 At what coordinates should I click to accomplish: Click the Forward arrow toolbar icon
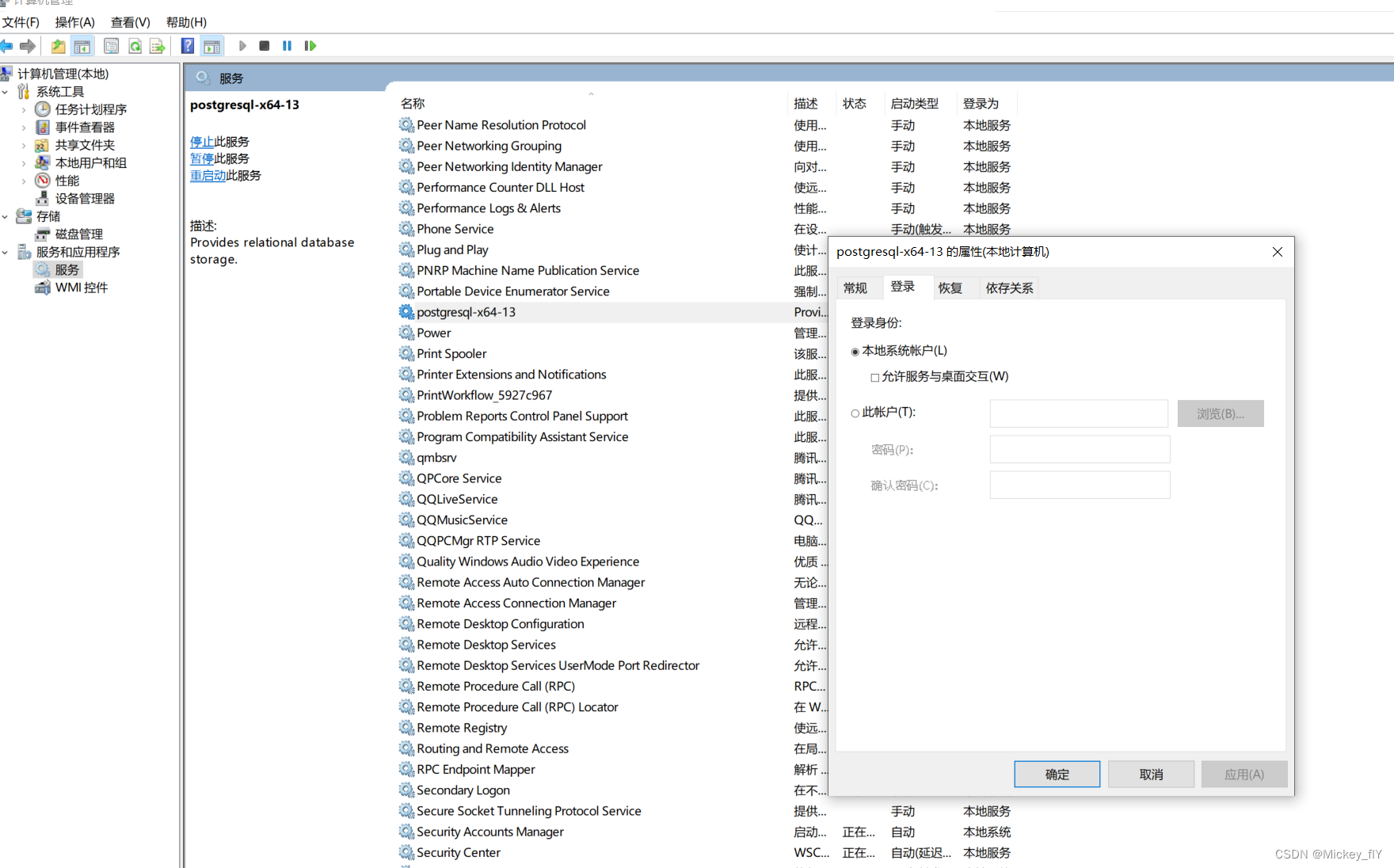coord(28,46)
